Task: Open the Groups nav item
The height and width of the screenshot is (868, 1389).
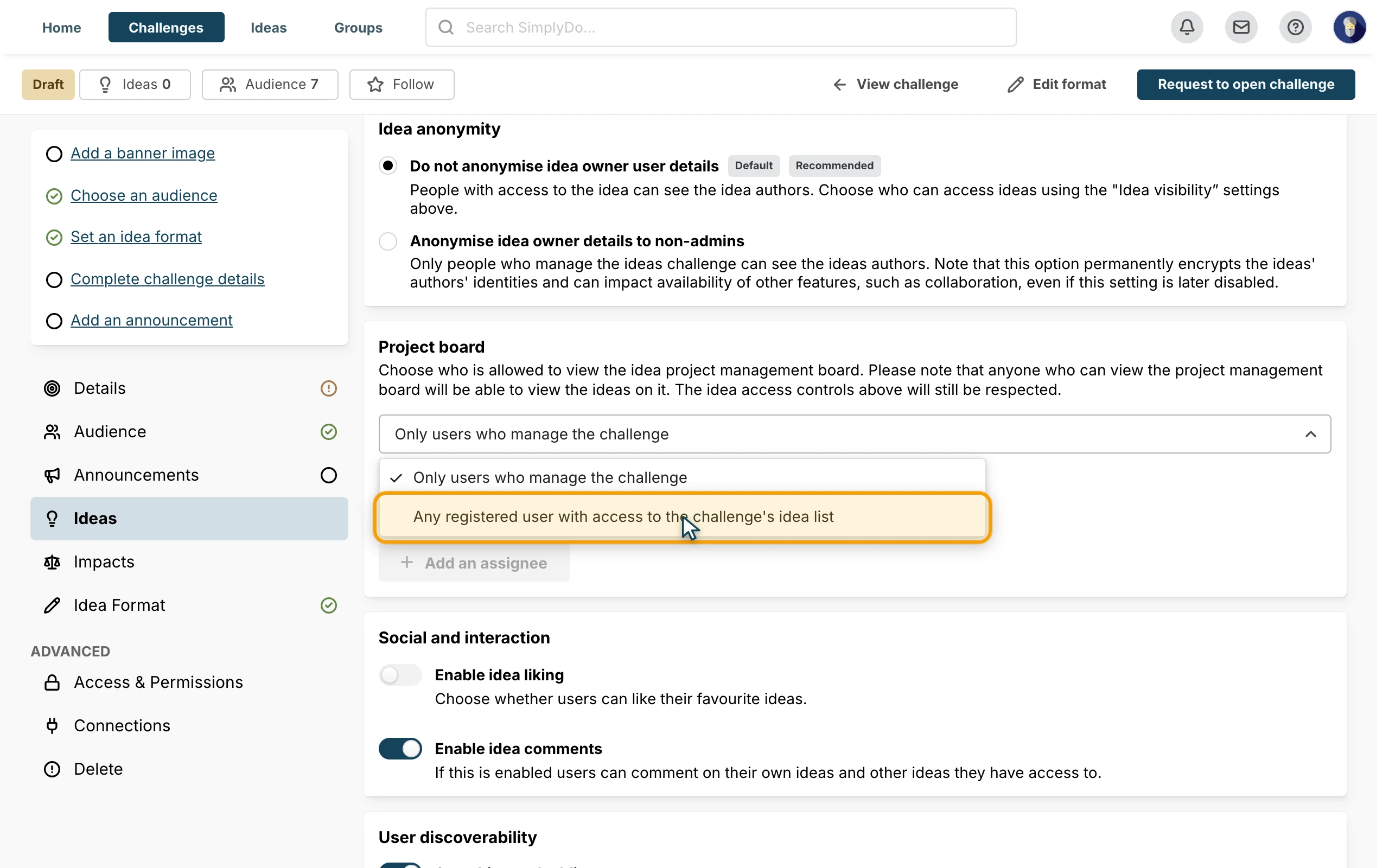Action: (x=358, y=27)
